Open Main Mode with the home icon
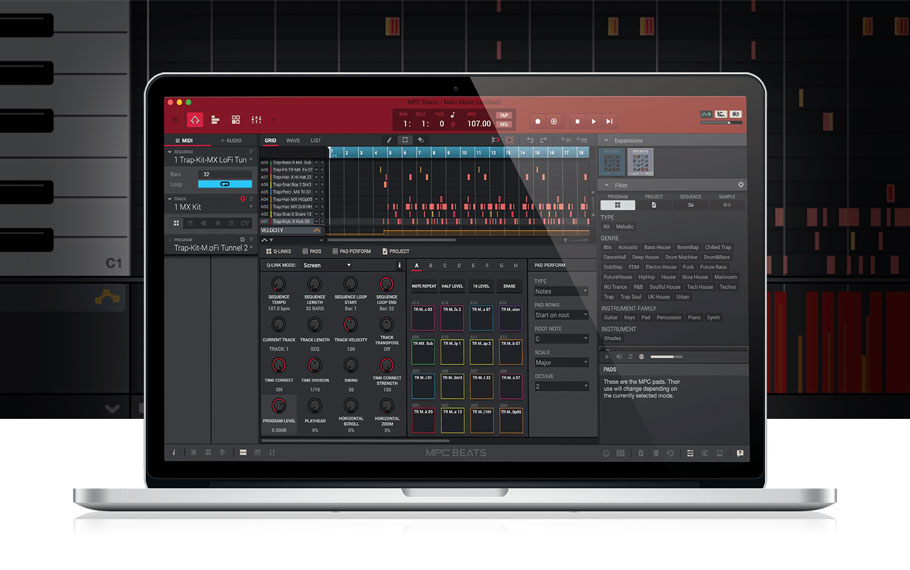This screenshot has width=910, height=570. coord(195,120)
